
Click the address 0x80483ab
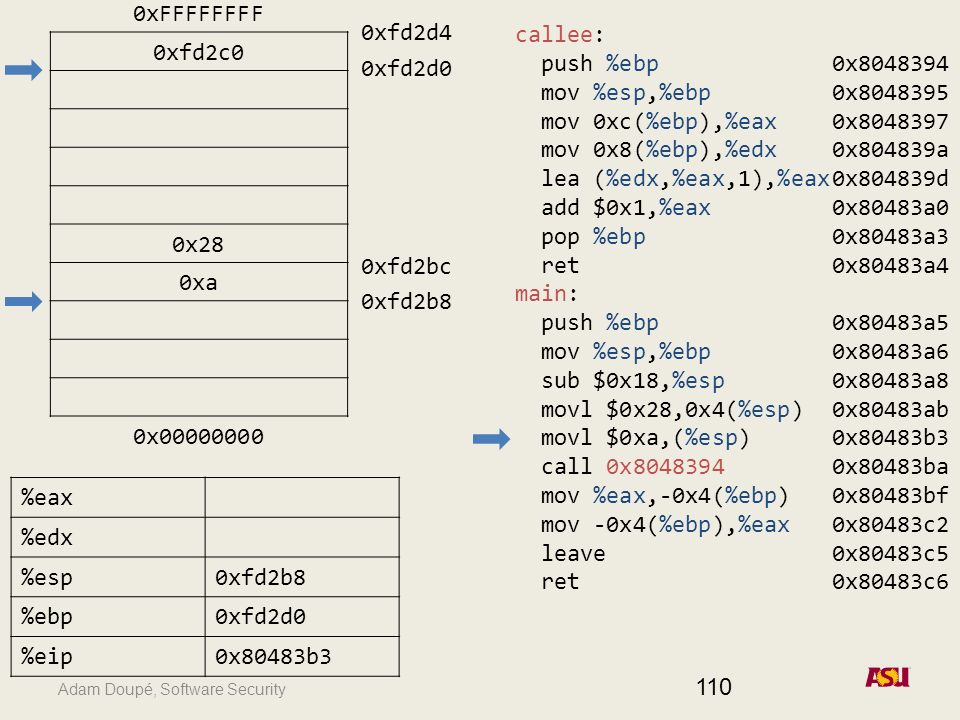coord(890,410)
